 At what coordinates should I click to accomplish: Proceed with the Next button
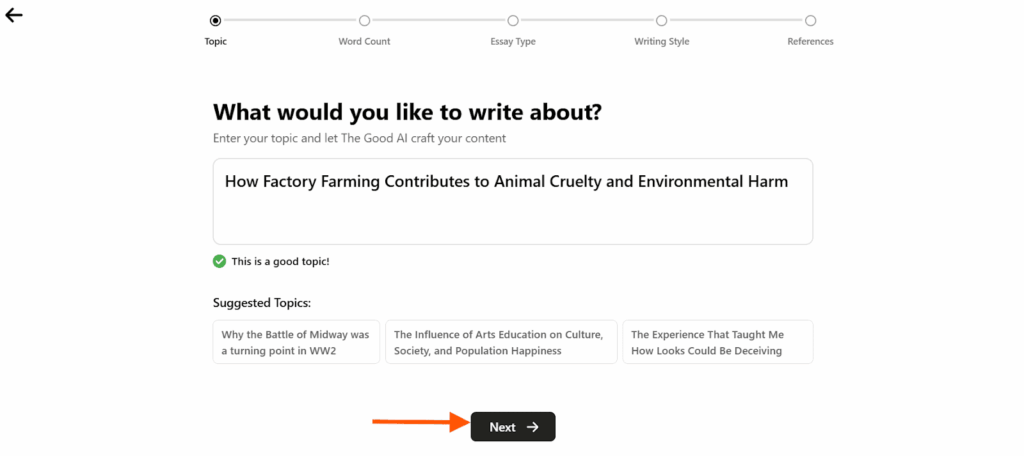tap(513, 427)
